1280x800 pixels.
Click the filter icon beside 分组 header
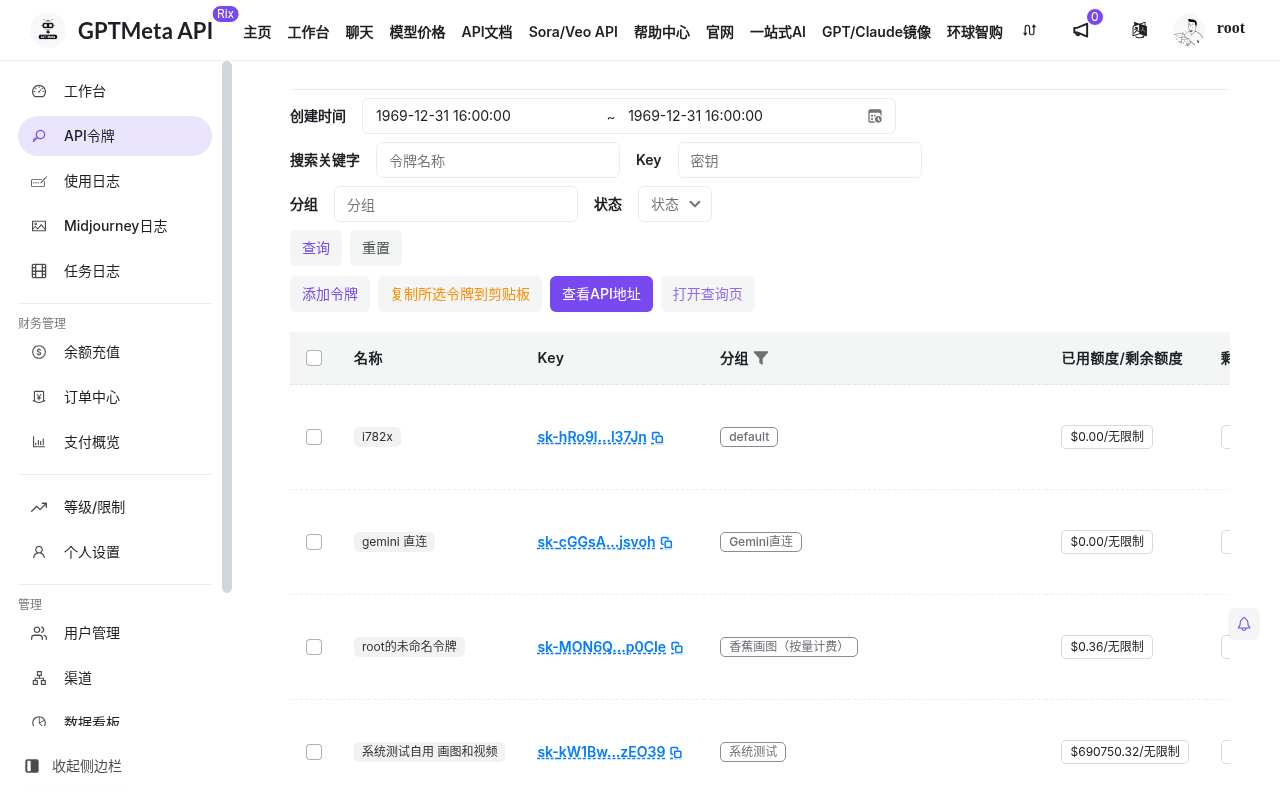761,358
